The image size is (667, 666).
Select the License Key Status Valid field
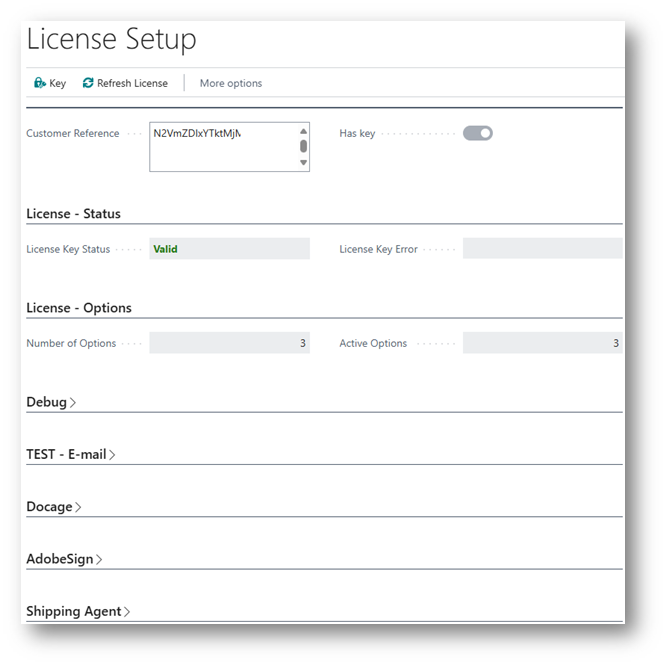[x=229, y=249]
